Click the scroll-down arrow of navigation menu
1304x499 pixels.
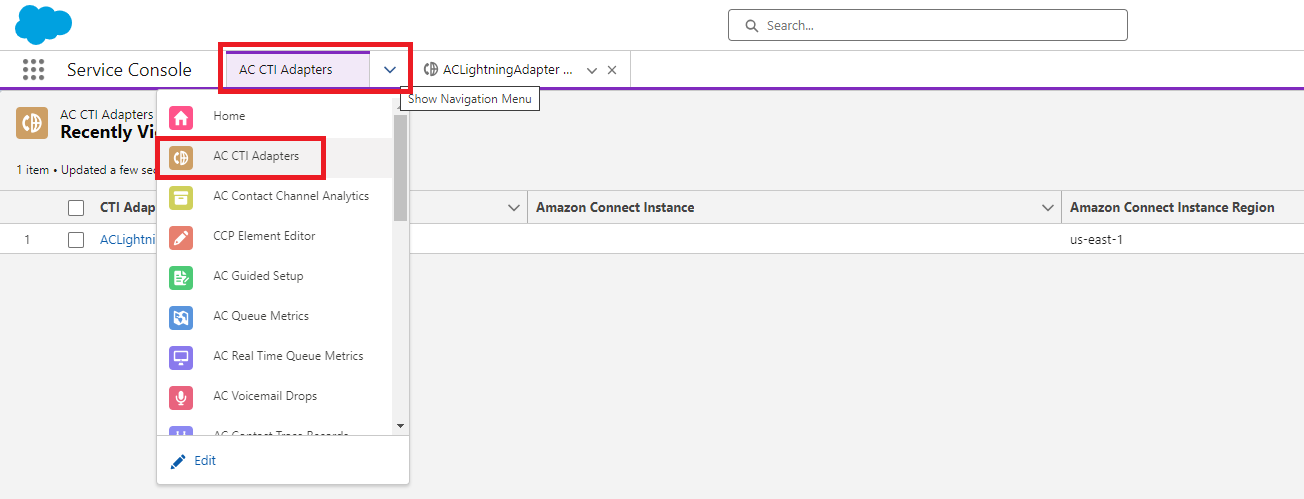pyautogui.click(x=401, y=426)
